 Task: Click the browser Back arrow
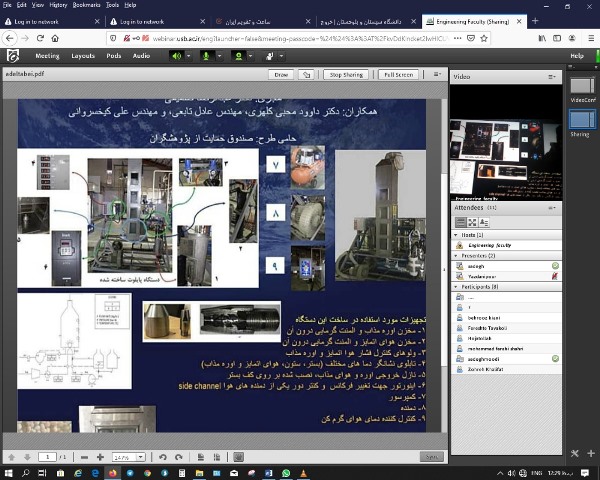click(x=10, y=38)
